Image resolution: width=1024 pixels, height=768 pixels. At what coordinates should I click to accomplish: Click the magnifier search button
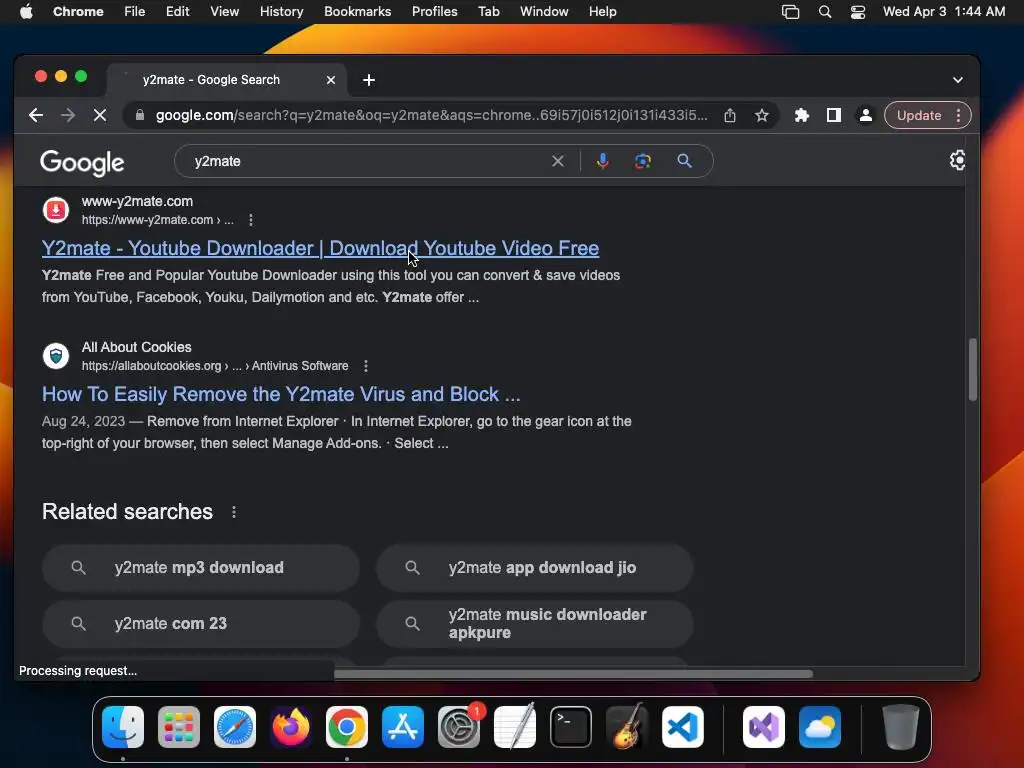(x=684, y=161)
